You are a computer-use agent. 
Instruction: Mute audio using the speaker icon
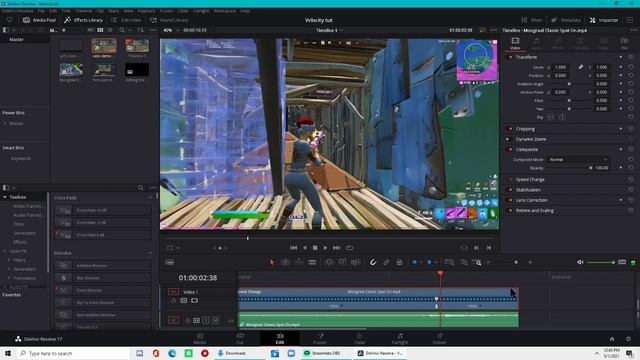tap(580, 262)
